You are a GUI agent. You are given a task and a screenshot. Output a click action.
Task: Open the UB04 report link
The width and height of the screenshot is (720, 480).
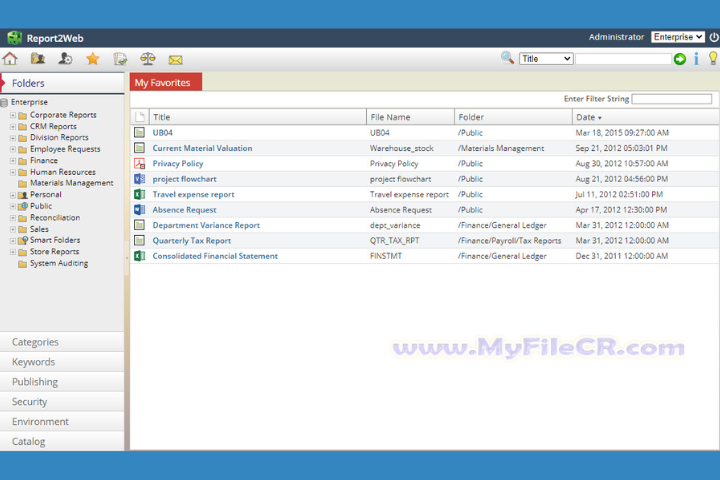point(163,133)
